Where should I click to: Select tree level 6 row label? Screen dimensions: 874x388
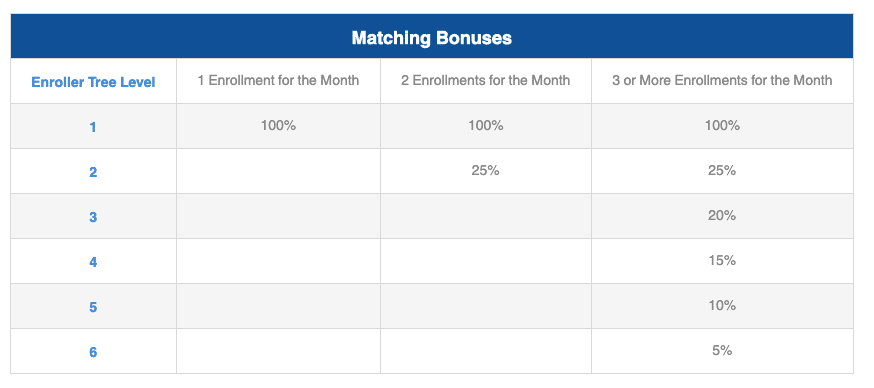pyautogui.click(x=93, y=352)
